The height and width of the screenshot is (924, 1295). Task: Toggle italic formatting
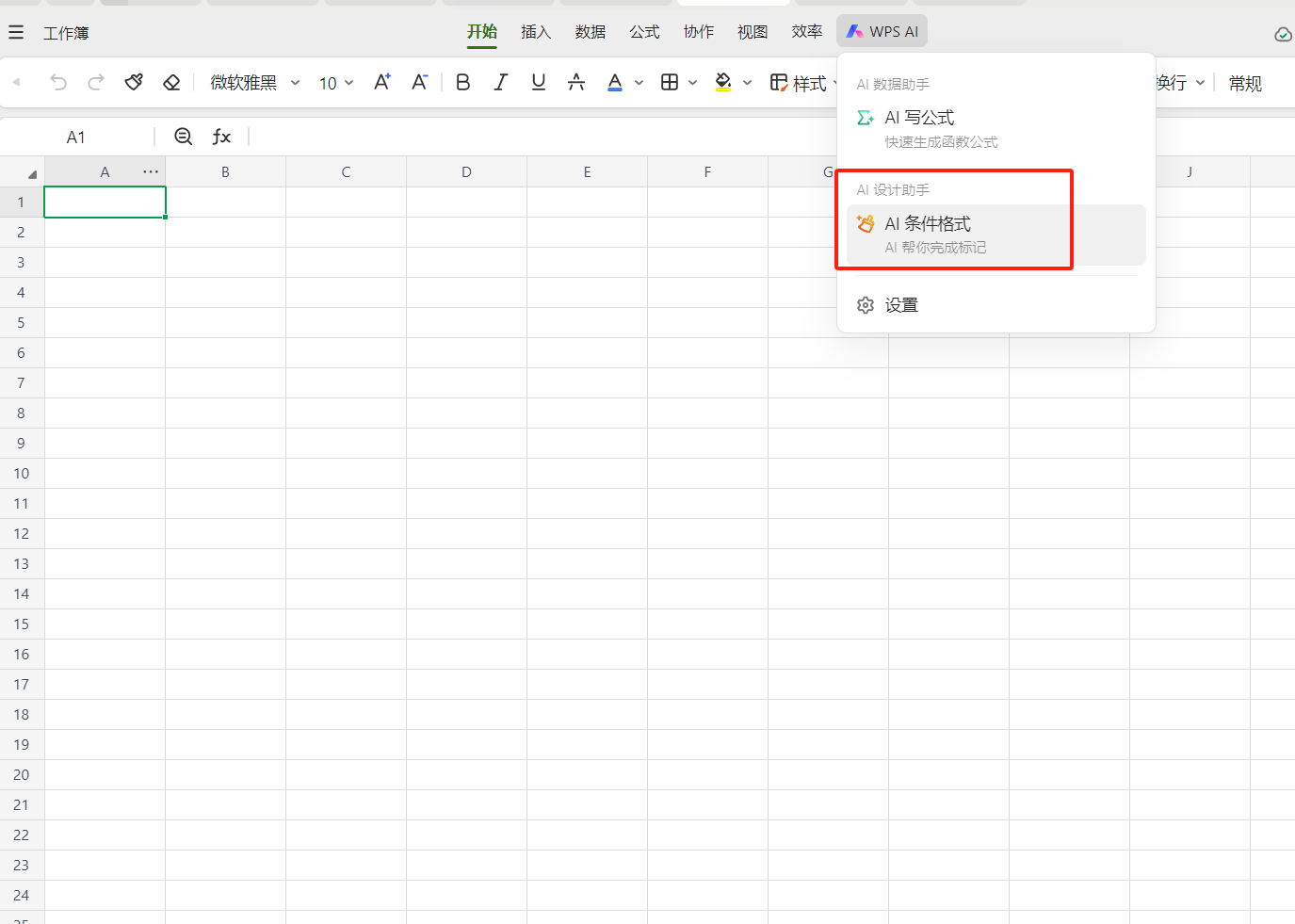[x=501, y=83]
